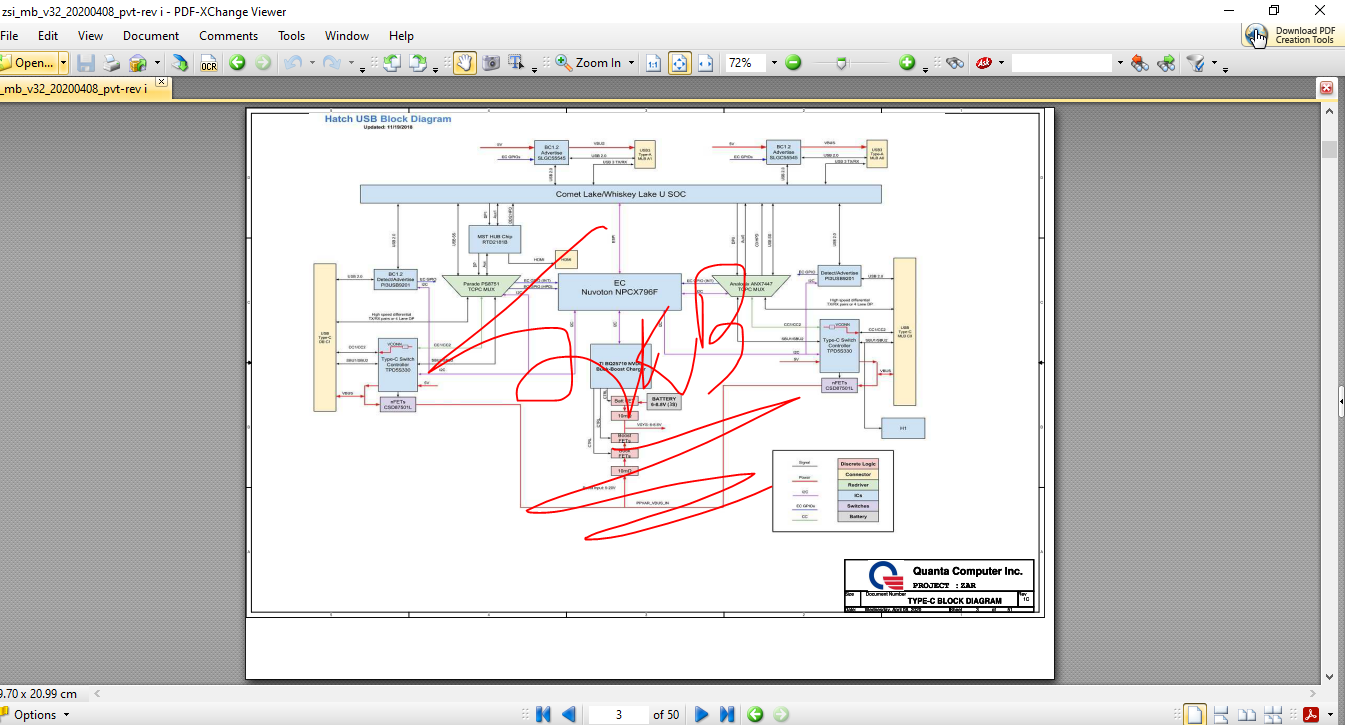Expand the Redo history dropdown arrow
Viewport: 1345px width, 725px height.
[x=351, y=63]
